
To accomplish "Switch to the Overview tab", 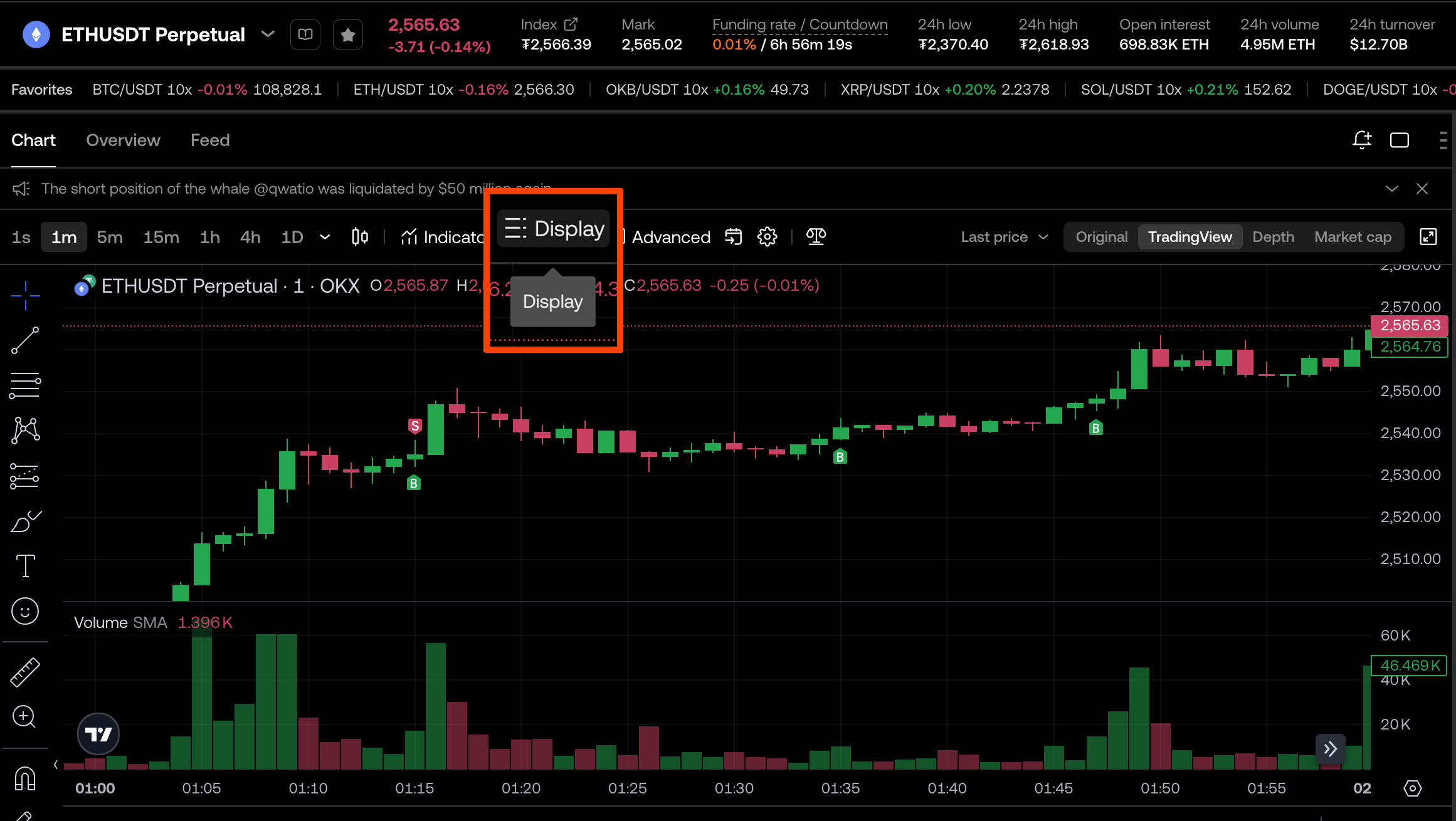I will click(123, 140).
